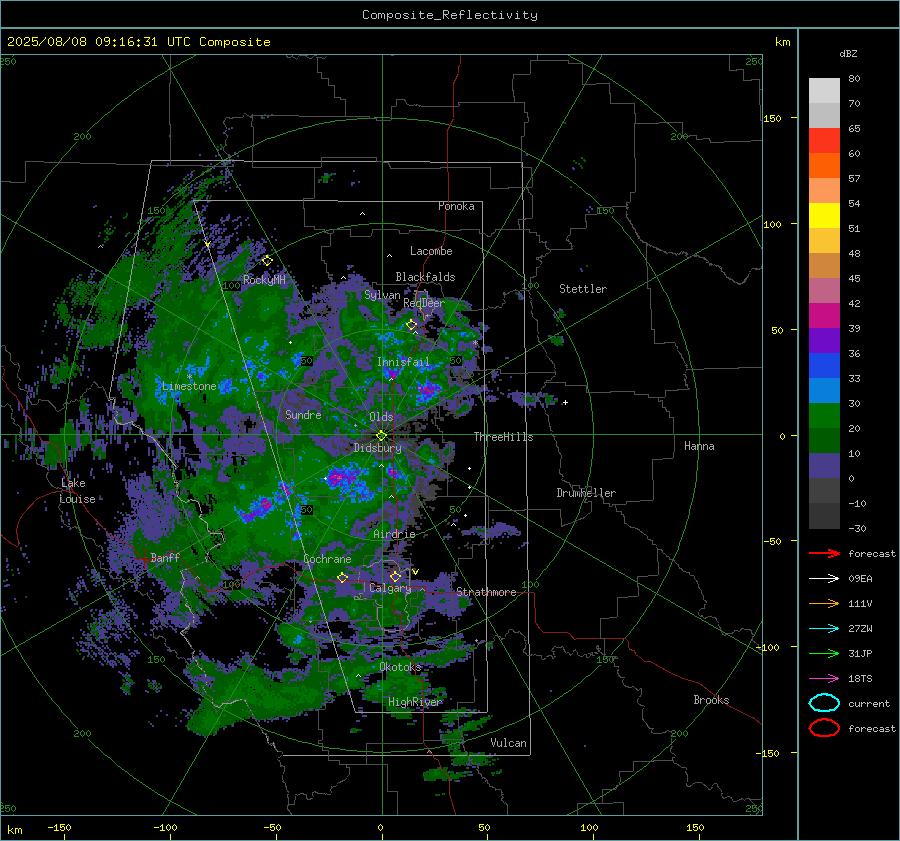Click the Composite_Reflectivity title text
The image size is (900, 841).
(450, 15)
